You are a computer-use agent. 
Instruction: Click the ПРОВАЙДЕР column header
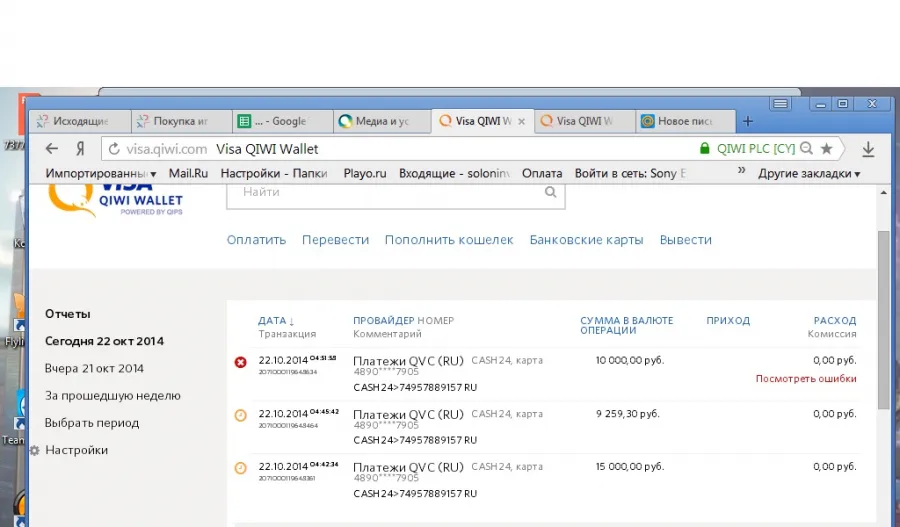tap(383, 320)
